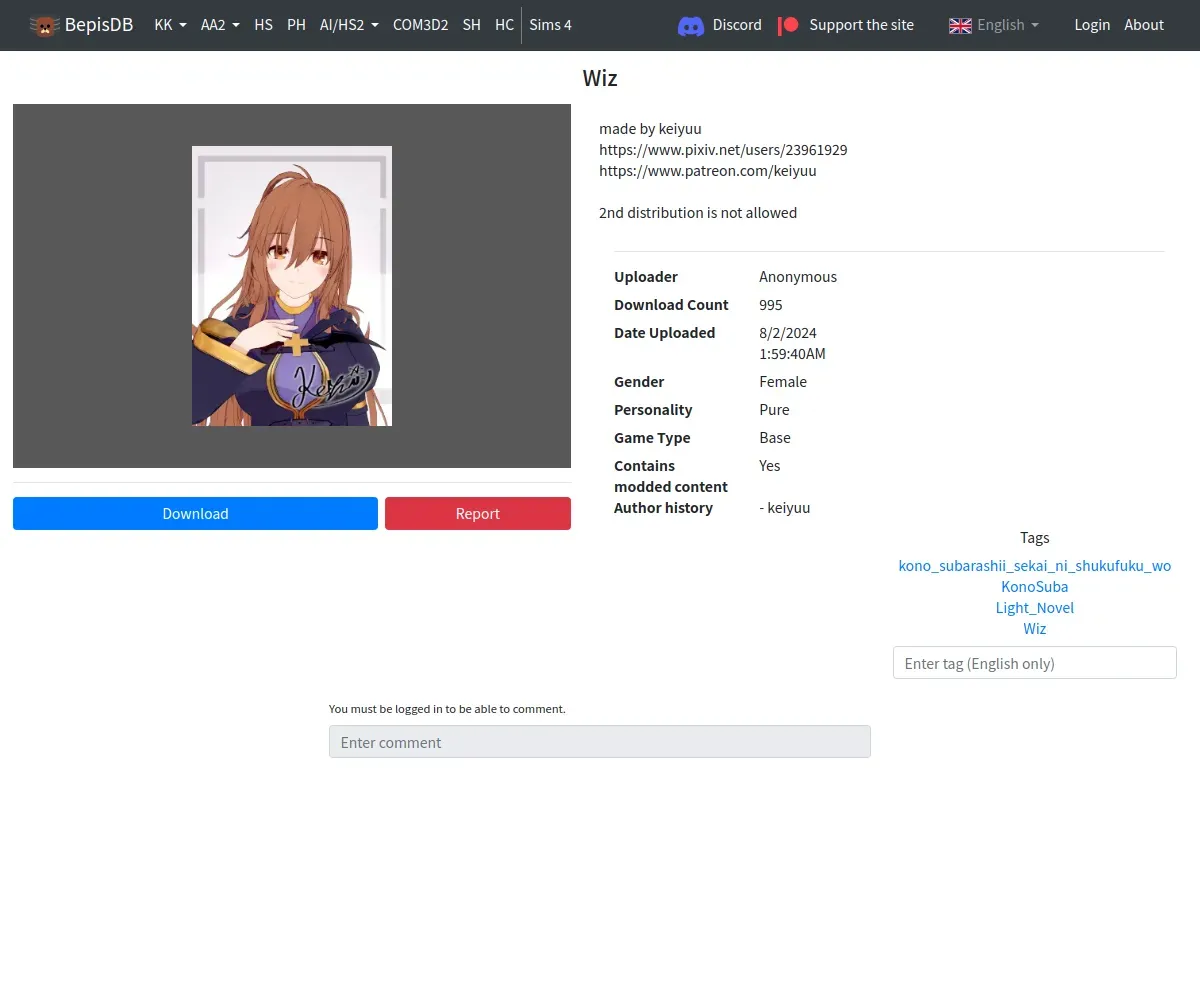Click the UK flag language icon

(x=960, y=25)
